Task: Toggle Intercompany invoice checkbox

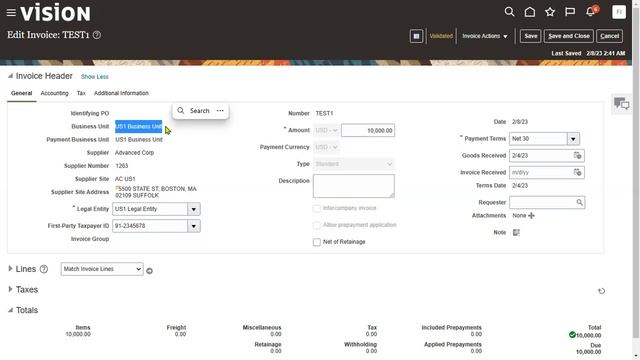Action: coord(317,208)
